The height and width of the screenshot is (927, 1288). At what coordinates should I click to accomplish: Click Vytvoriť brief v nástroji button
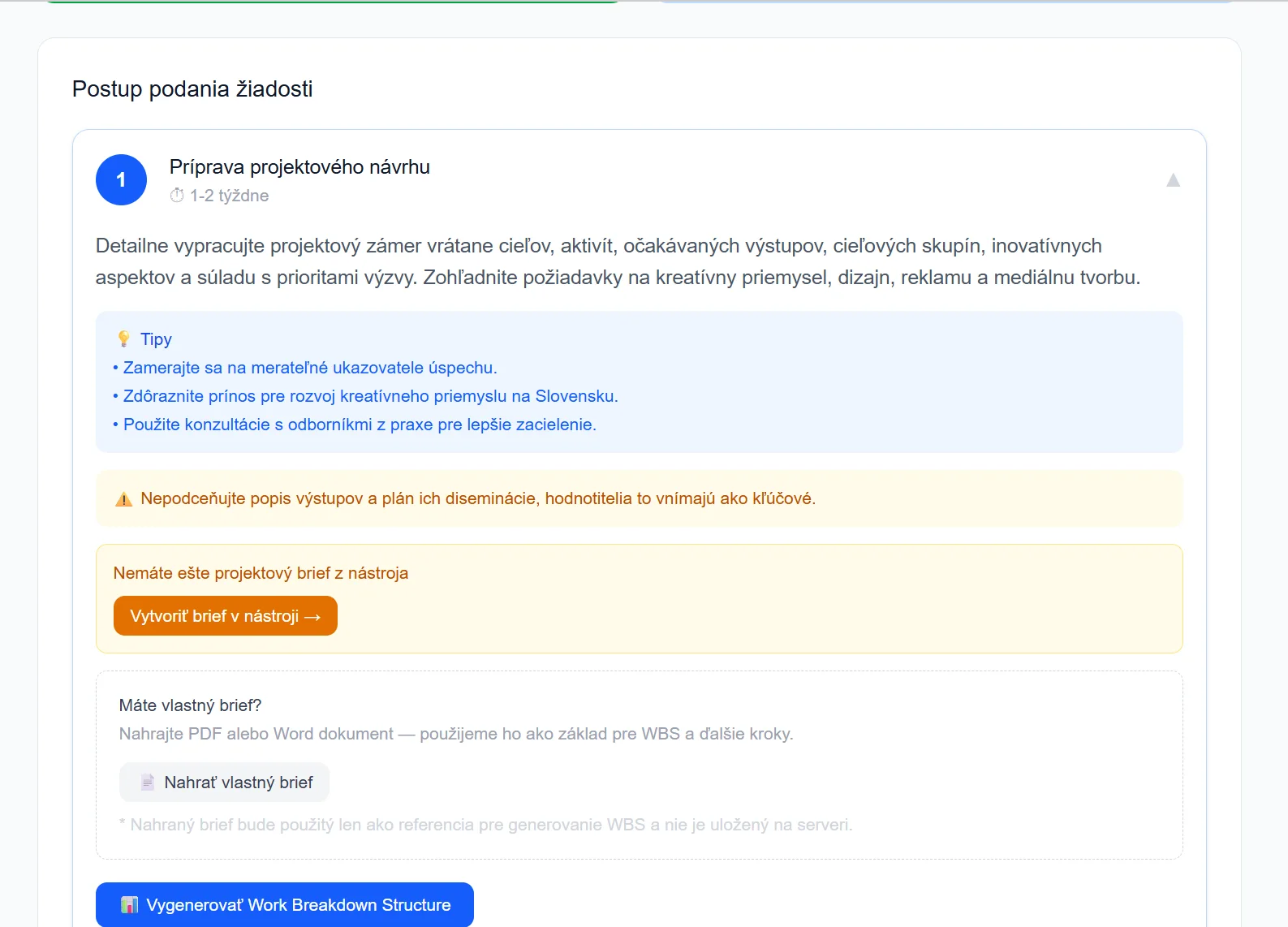tap(226, 616)
